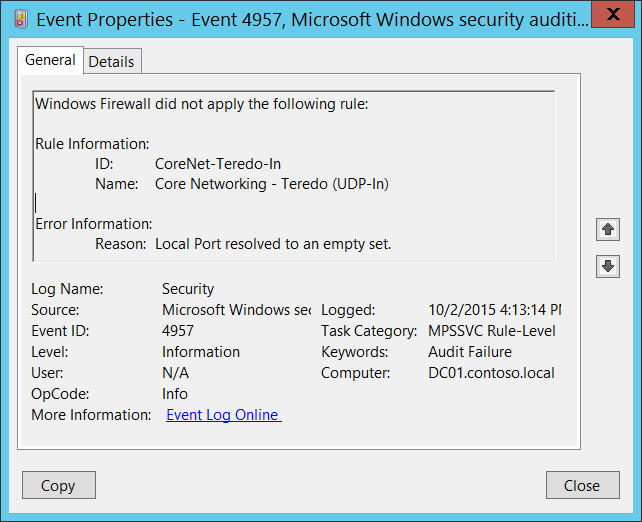Click the Event ID value 4957
The image size is (642, 522).
tap(178, 331)
